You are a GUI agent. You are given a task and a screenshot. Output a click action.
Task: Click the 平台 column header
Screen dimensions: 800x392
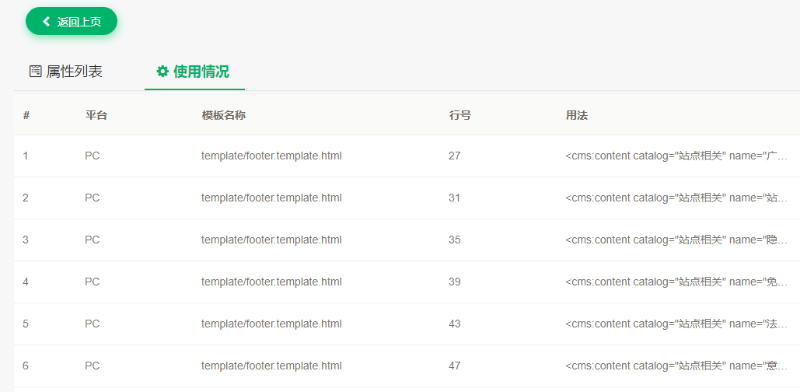pyautogui.click(x=96, y=115)
